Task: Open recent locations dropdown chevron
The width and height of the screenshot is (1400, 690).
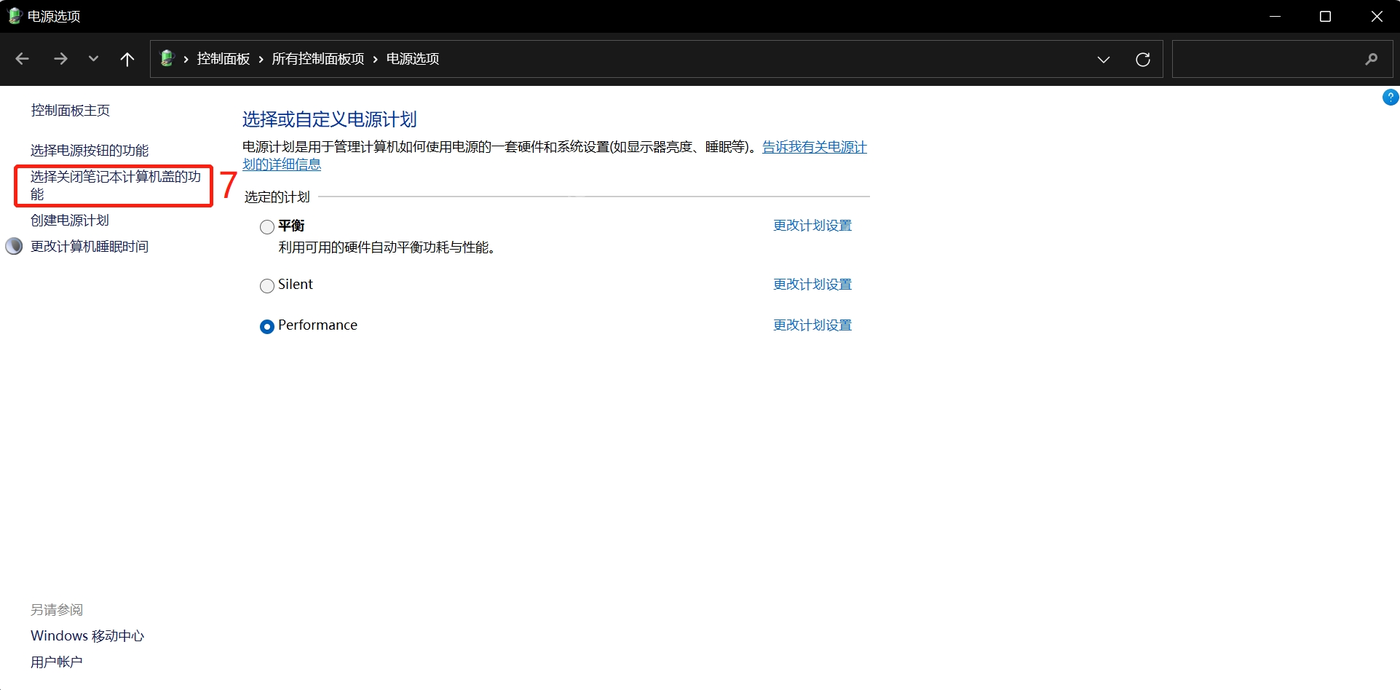Action: click(93, 59)
